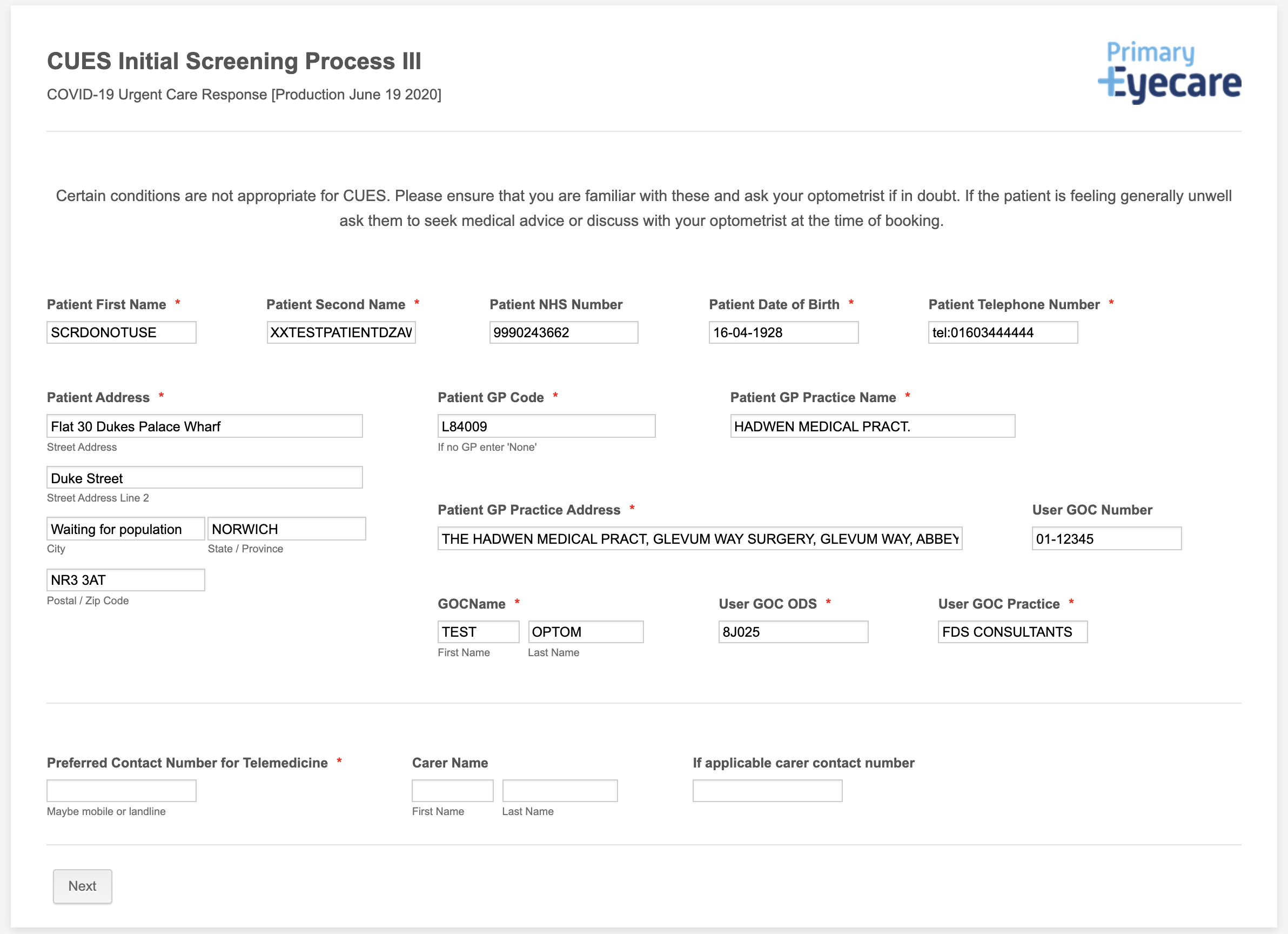Click the Carer First Name field

[x=452, y=791]
